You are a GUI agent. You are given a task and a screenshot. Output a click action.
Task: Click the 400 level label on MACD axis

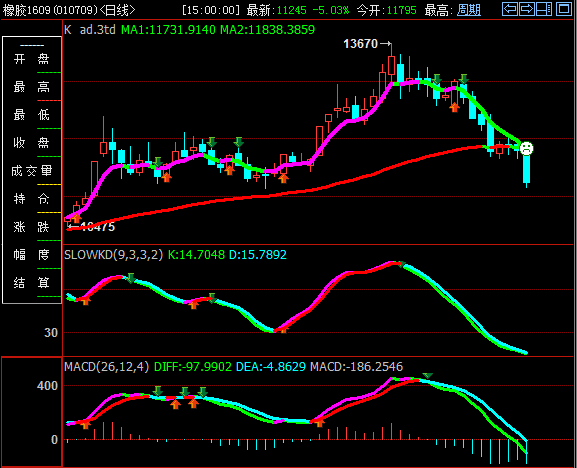(x=47, y=386)
